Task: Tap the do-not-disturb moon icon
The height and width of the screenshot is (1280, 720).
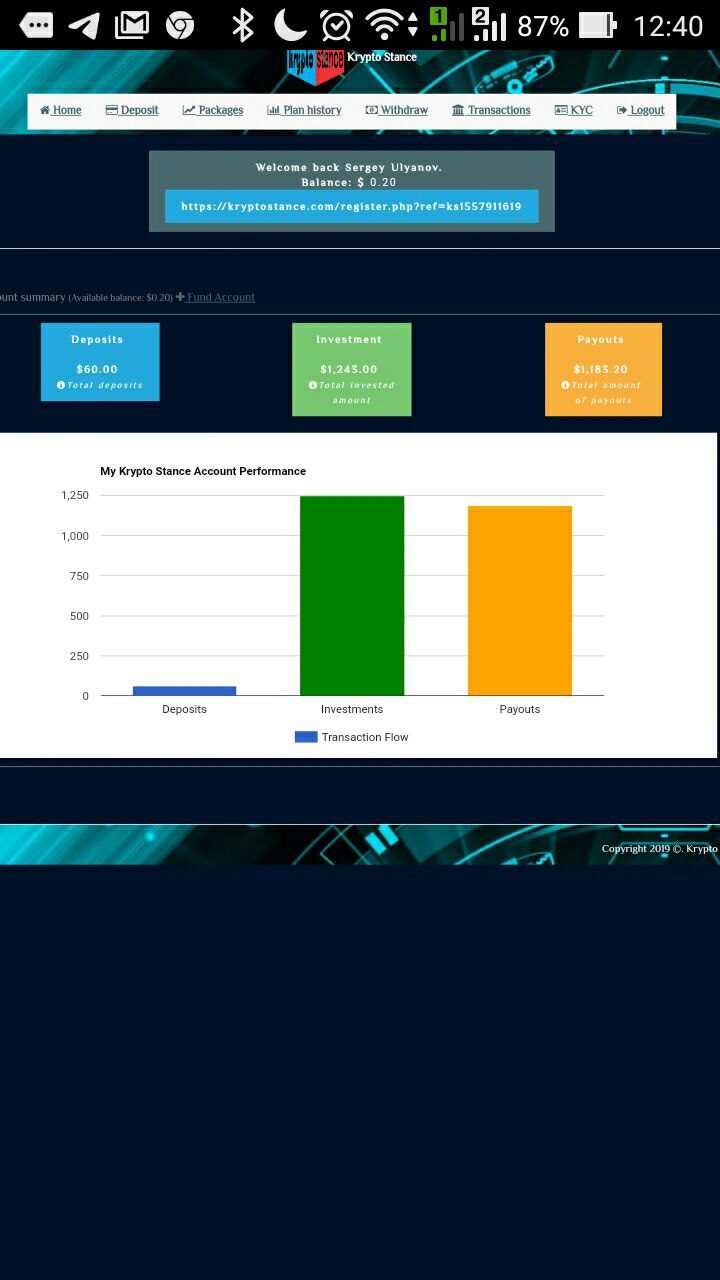Action: click(x=290, y=25)
